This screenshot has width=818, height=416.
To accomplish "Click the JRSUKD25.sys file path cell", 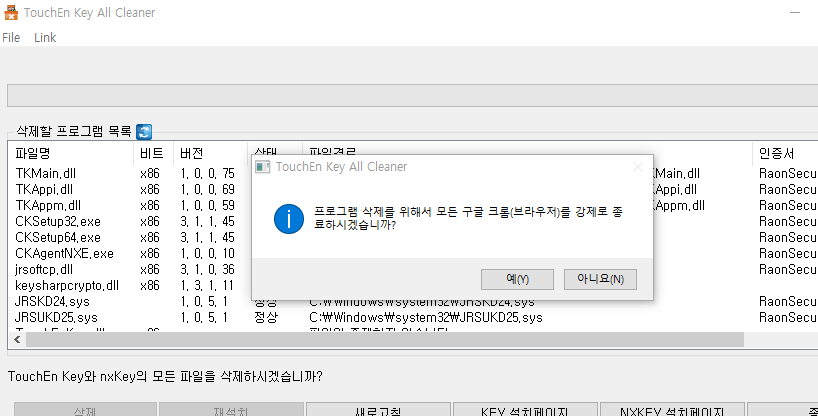I will 426,318.
